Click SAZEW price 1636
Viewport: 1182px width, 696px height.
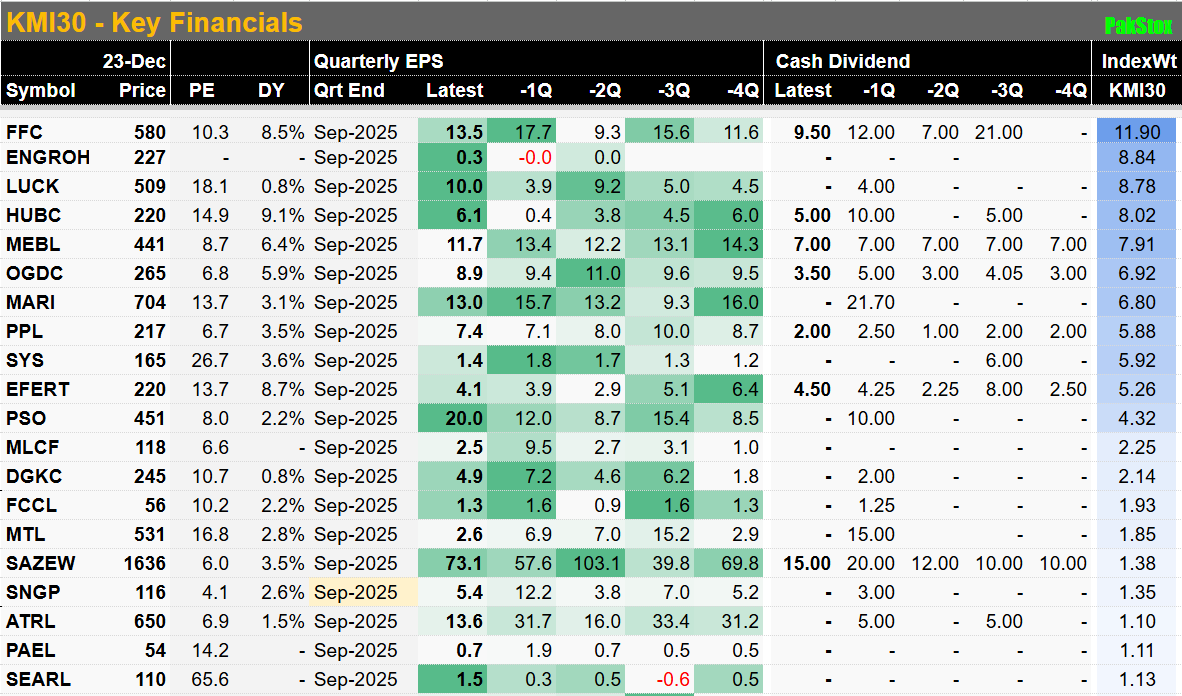tap(145, 563)
